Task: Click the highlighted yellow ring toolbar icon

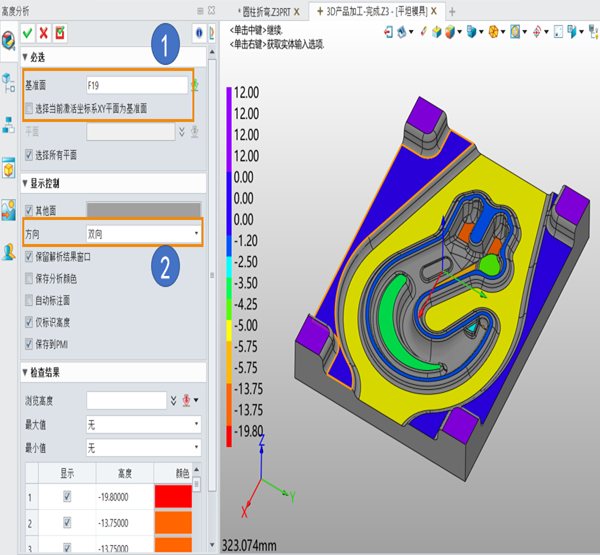Action: click(x=515, y=32)
